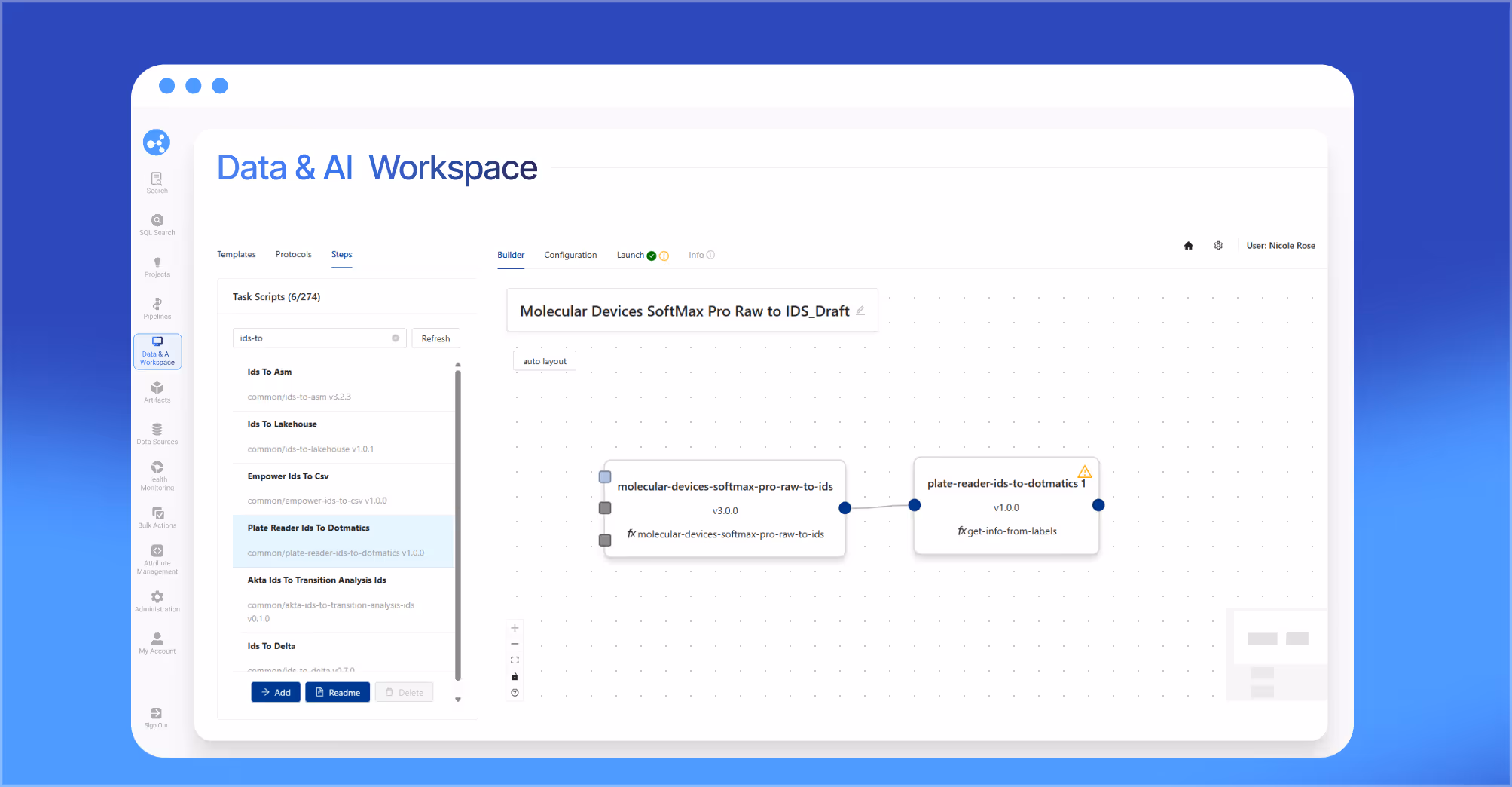The image size is (1512, 787).
Task: Click the output port of softmax-pro node
Action: point(845,508)
